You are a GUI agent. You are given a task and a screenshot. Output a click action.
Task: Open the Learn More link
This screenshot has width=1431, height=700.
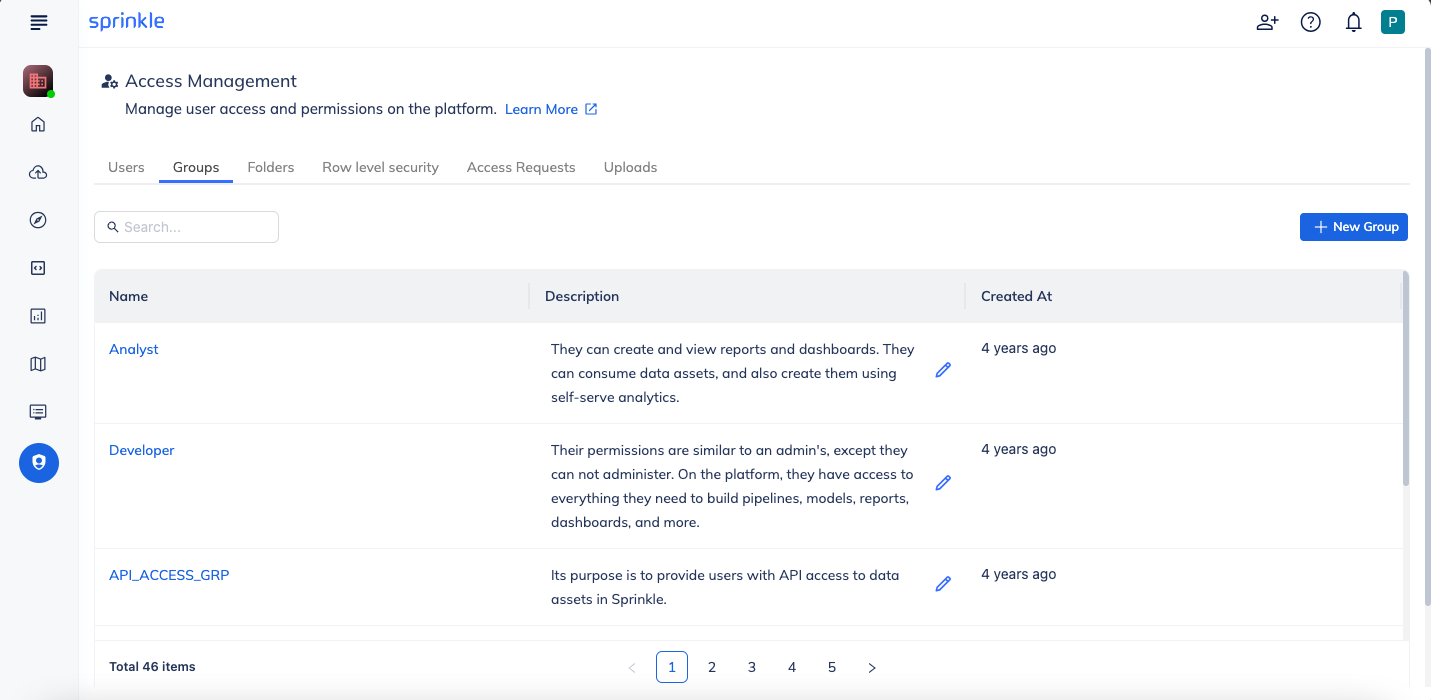pyautogui.click(x=551, y=109)
